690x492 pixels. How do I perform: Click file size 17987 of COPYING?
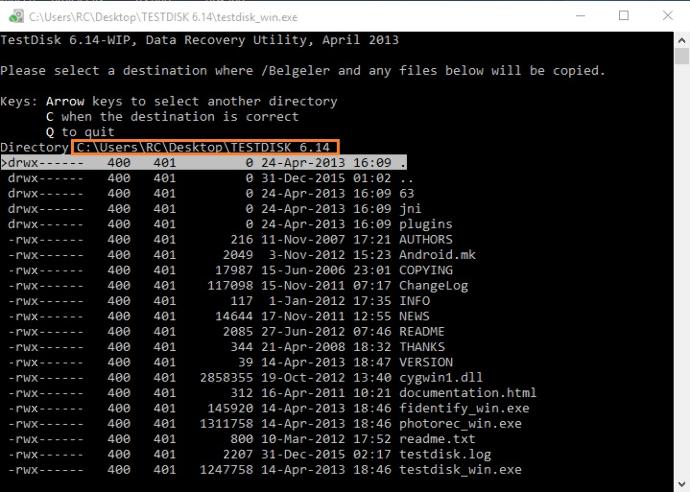coord(234,270)
